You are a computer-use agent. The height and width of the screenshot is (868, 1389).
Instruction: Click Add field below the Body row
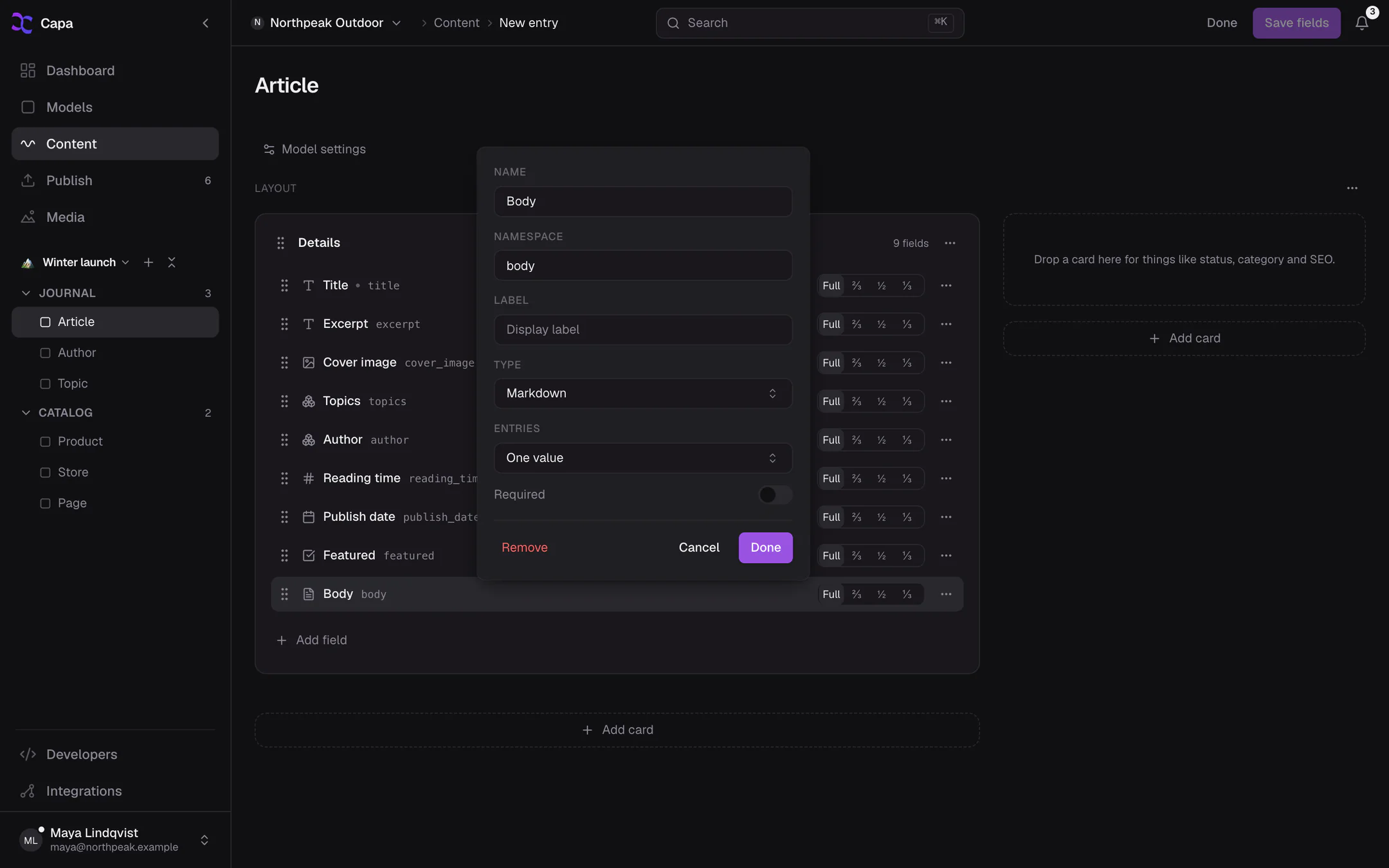(x=312, y=640)
